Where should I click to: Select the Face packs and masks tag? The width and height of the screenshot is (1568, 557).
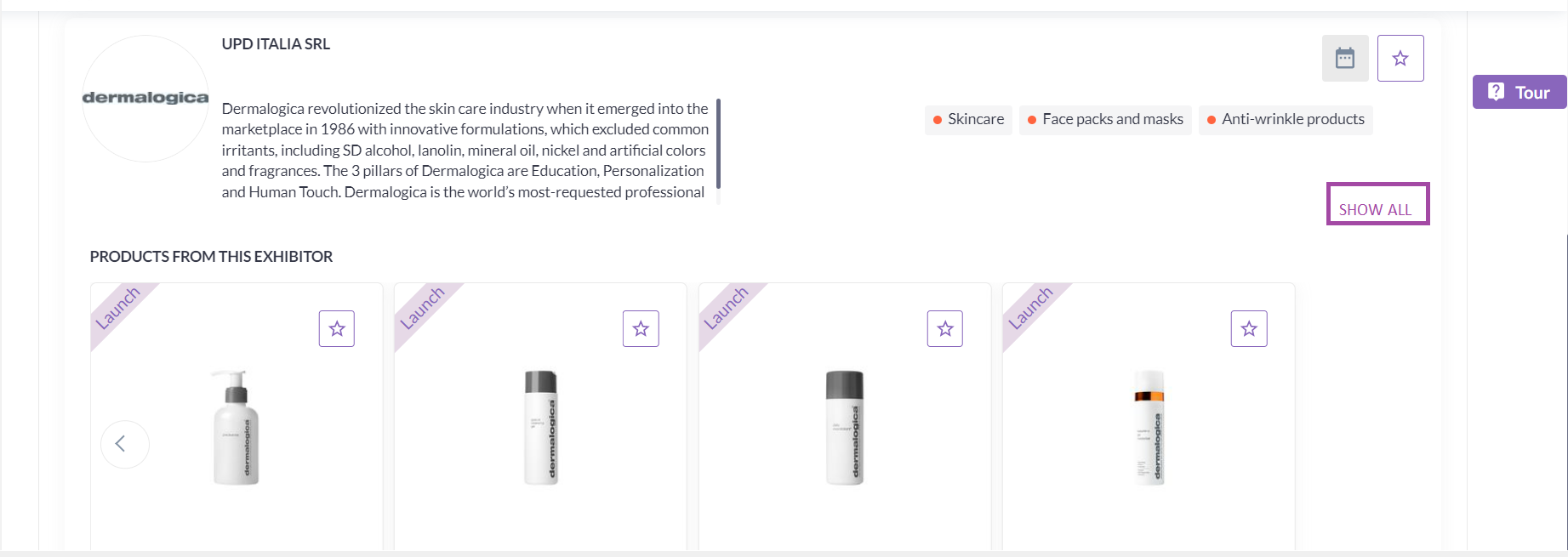tap(1105, 120)
